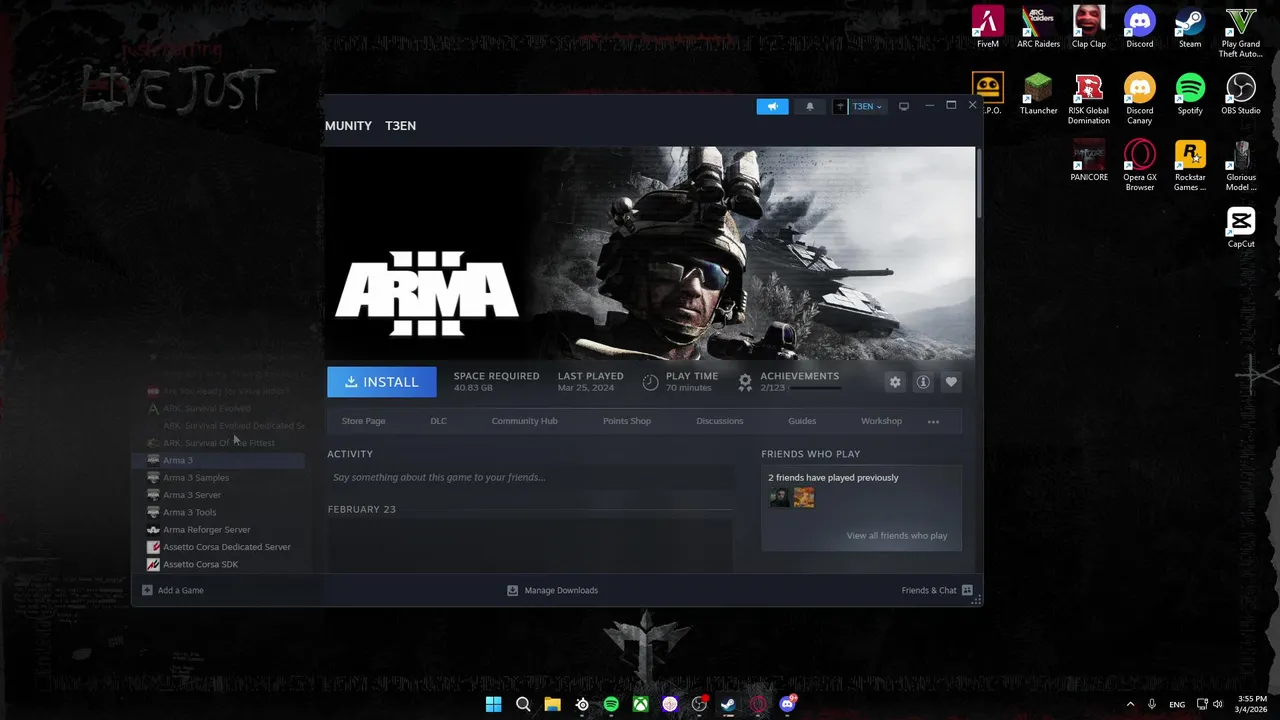This screenshot has width=1280, height=720.
Task: Open the Steam notifications bell
Action: pos(810,106)
